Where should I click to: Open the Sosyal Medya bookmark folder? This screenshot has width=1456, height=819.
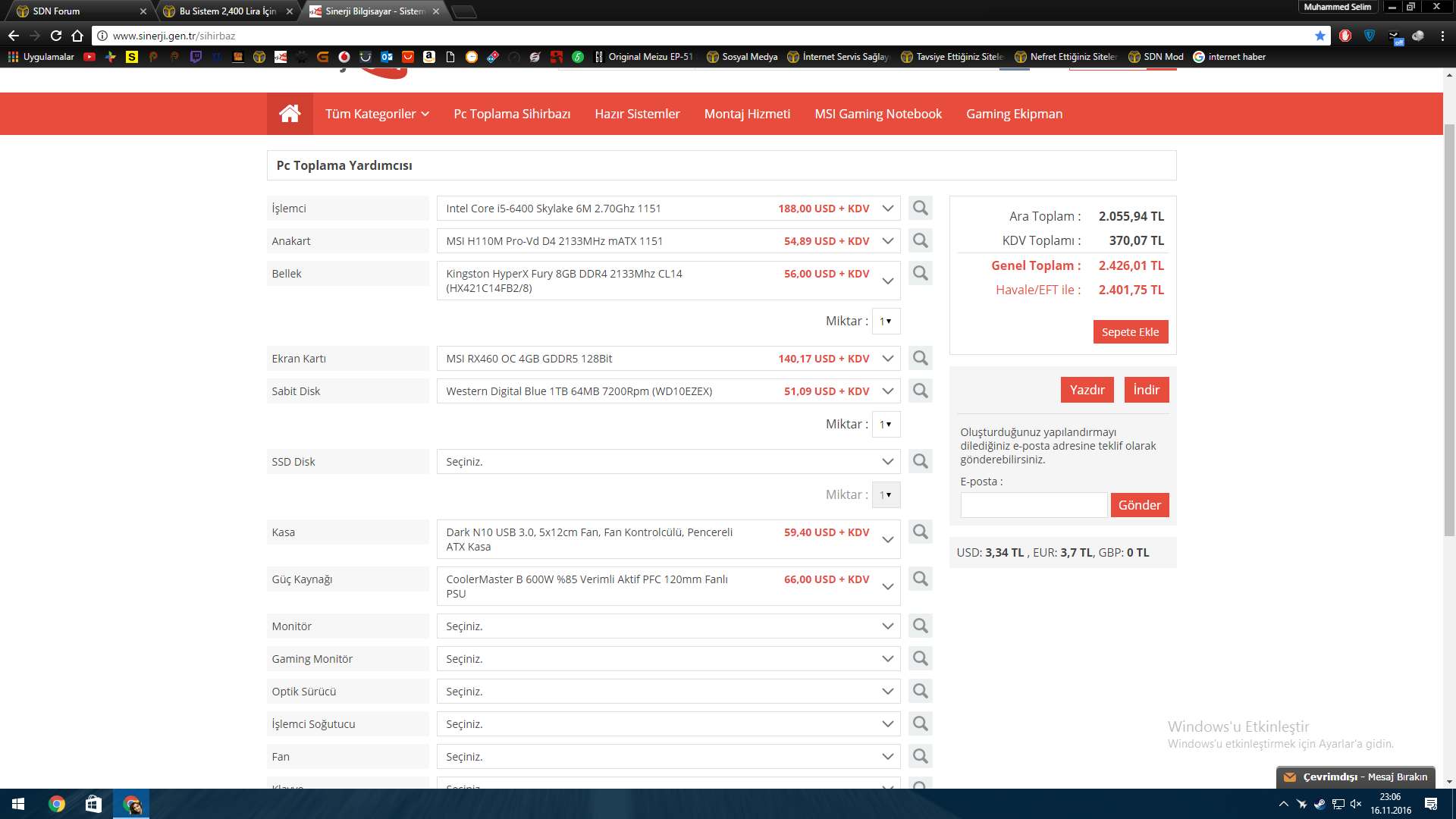742,57
